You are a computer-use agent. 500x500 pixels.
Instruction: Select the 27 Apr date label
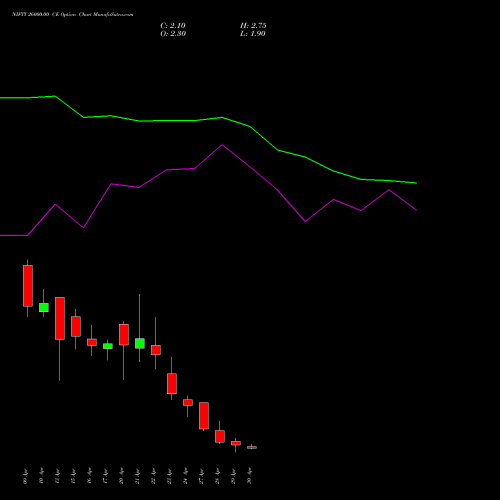pyautogui.click(x=202, y=477)
